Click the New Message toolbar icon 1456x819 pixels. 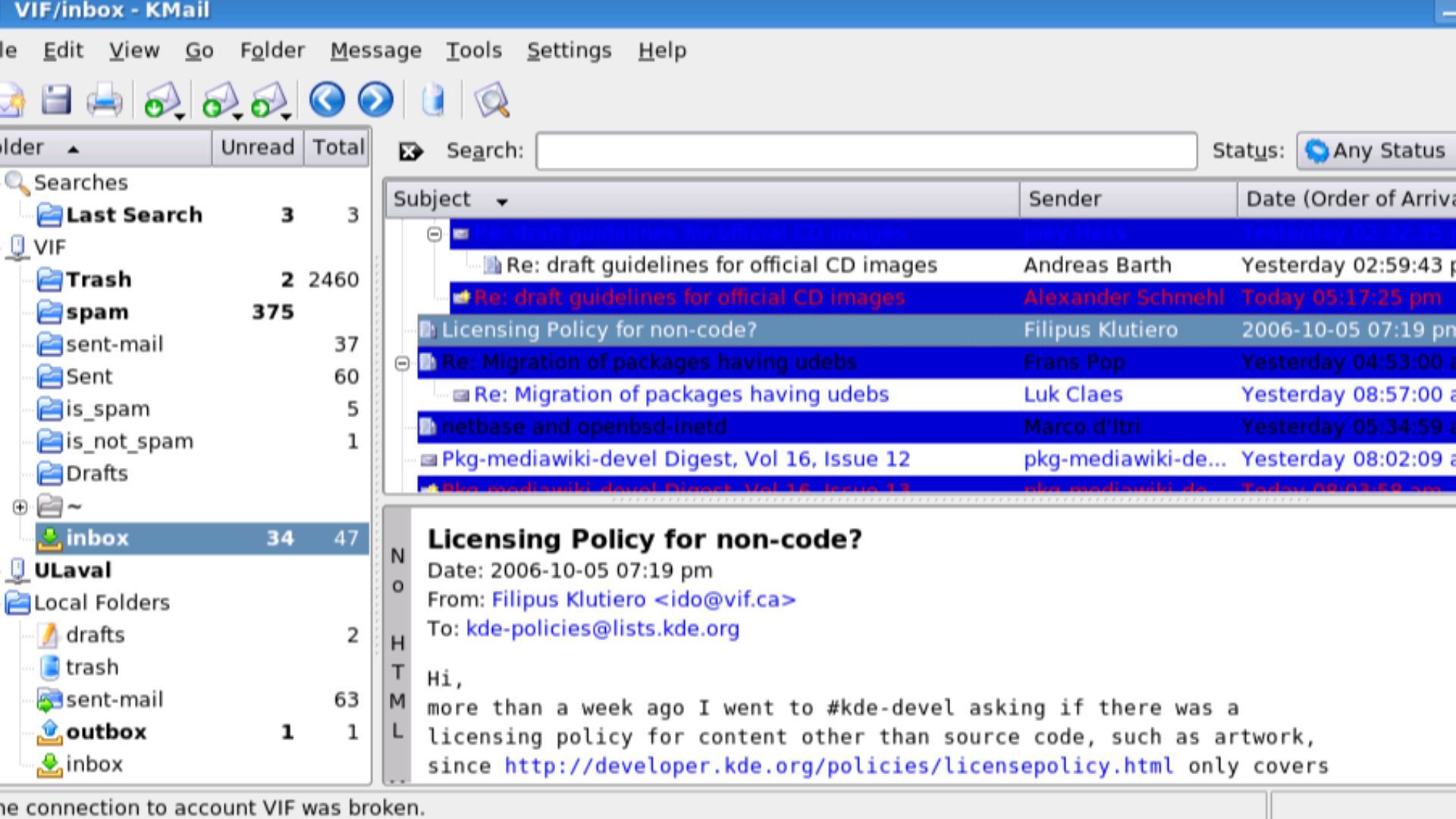pos(11,100)
